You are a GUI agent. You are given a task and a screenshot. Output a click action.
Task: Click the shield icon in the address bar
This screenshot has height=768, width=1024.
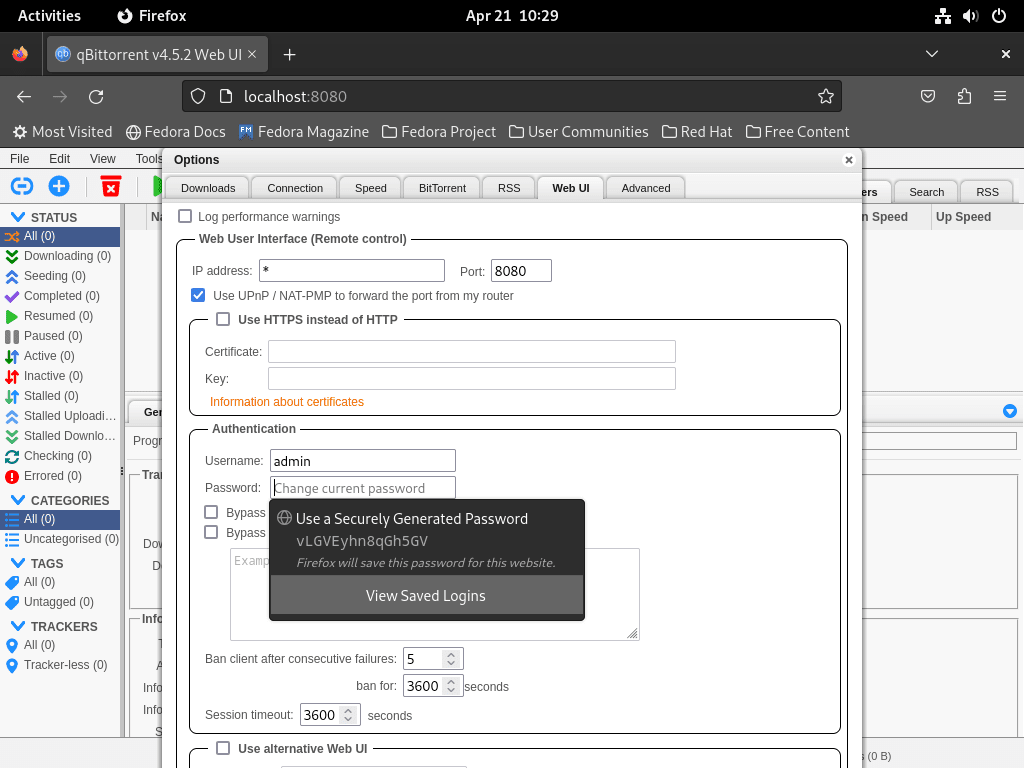[196, 96]
